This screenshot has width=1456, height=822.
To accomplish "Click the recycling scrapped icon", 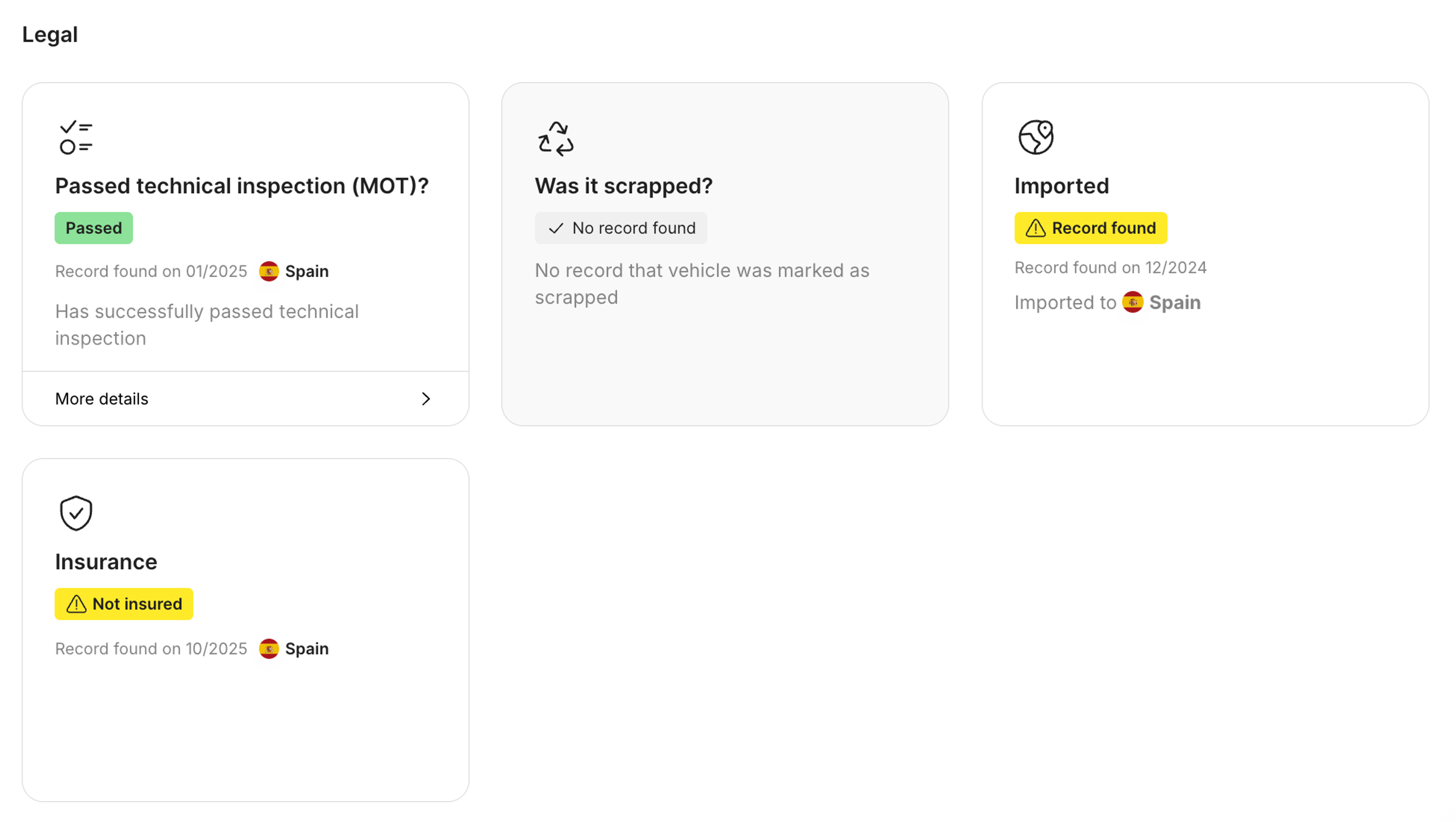I will (555, 138).
